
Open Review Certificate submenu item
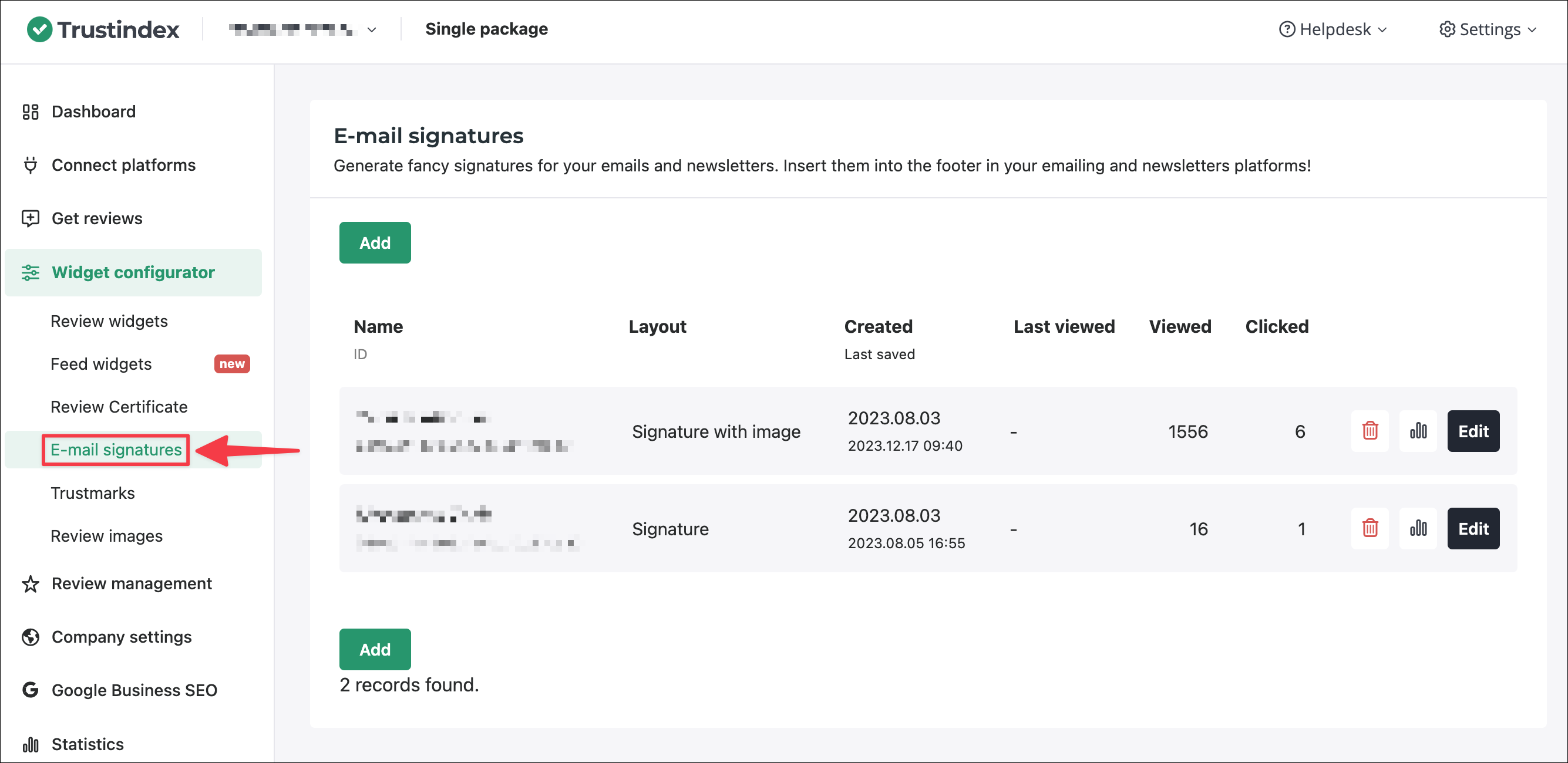pyautogui.click(x=119, y=407)
